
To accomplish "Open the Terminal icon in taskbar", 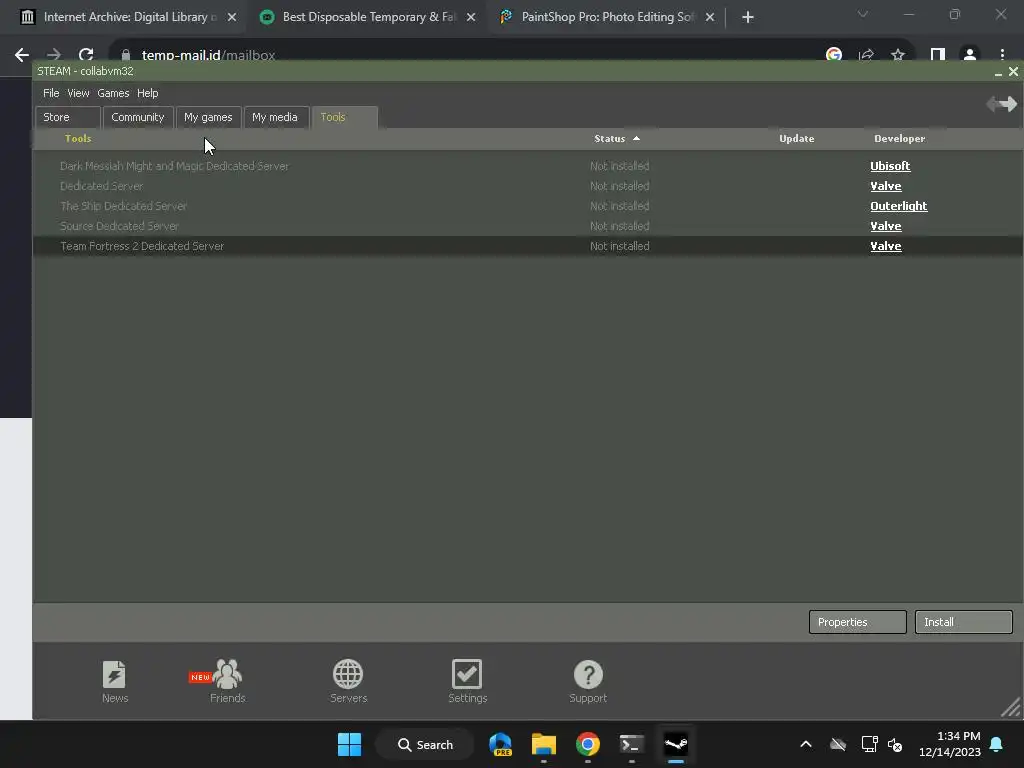I will (x=632, y=744).
